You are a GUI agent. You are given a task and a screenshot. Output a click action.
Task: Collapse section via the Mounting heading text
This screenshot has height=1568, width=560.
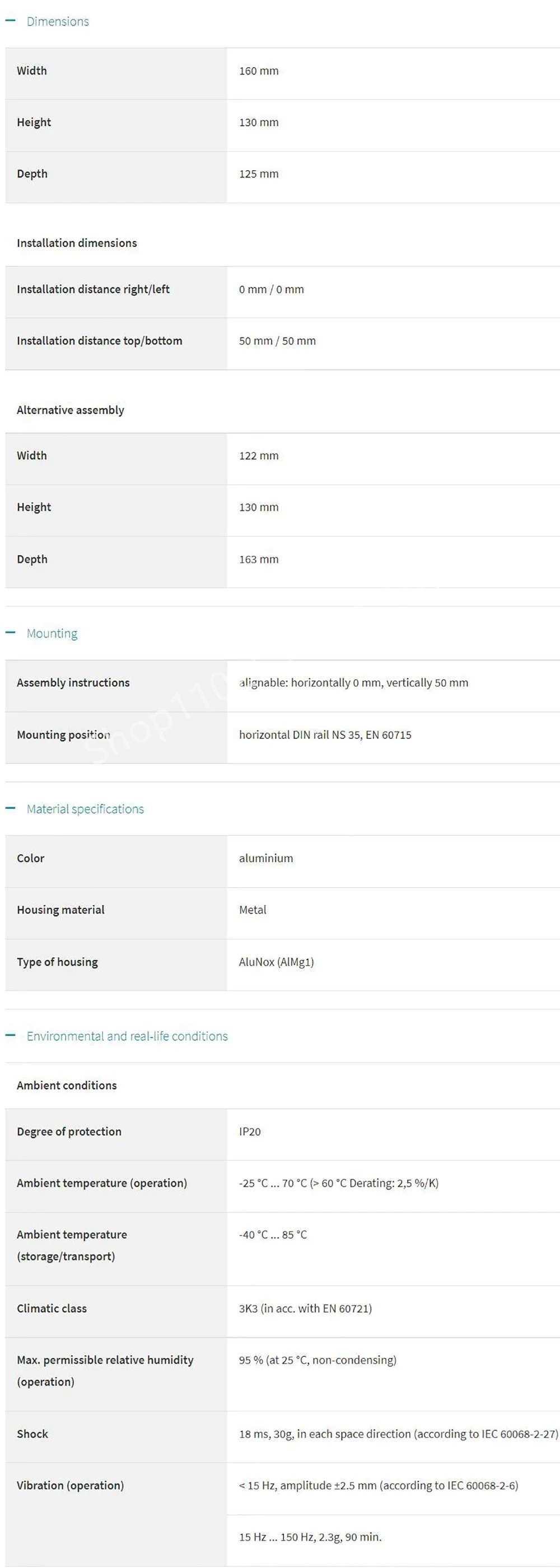point(52,633)
